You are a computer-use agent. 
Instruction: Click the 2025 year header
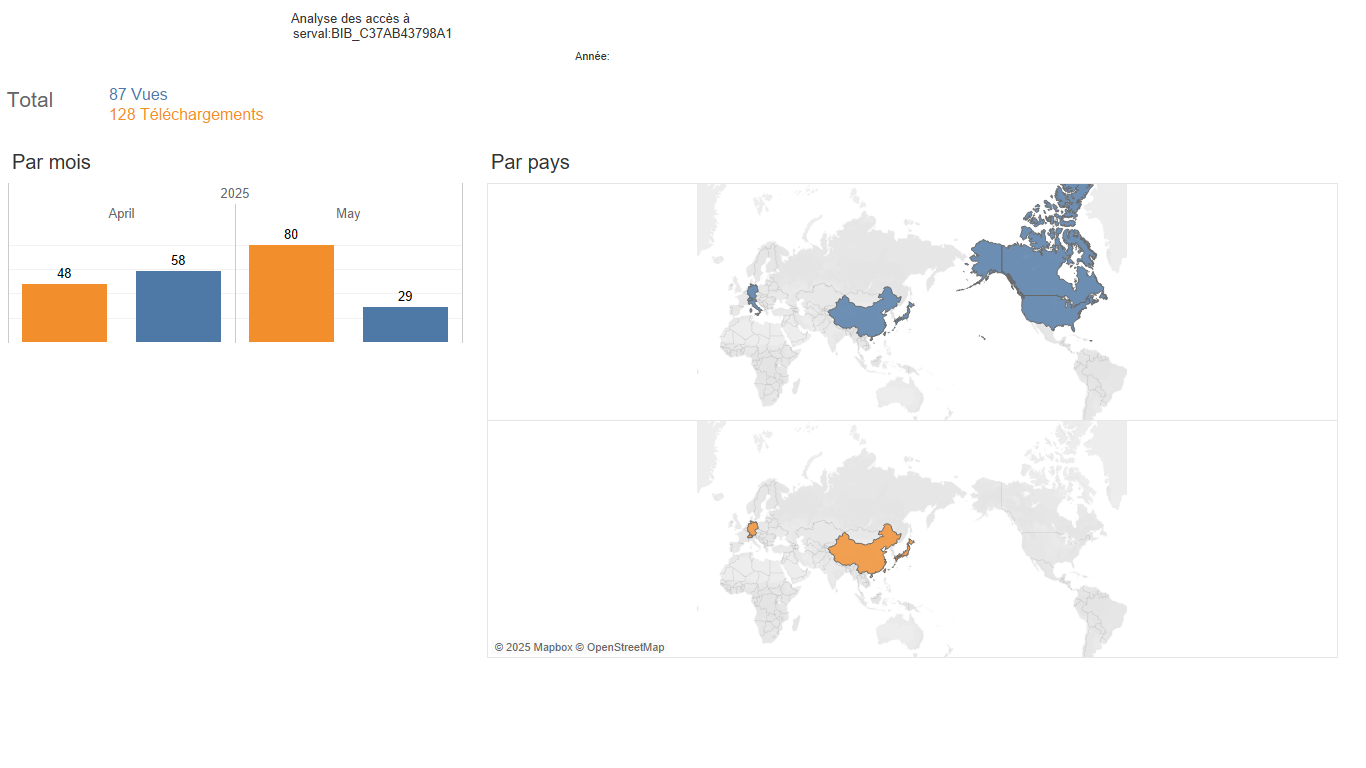[235, 193]
